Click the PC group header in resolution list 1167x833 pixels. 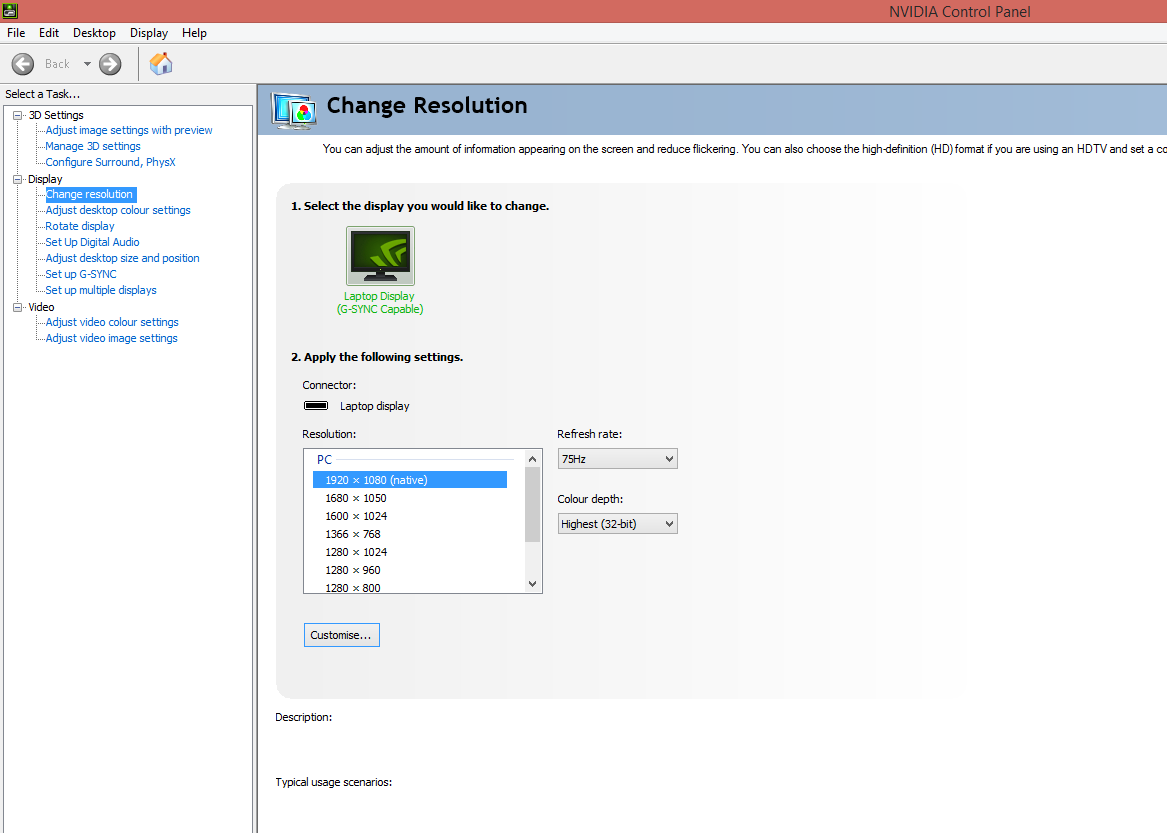tap(324, 460)
